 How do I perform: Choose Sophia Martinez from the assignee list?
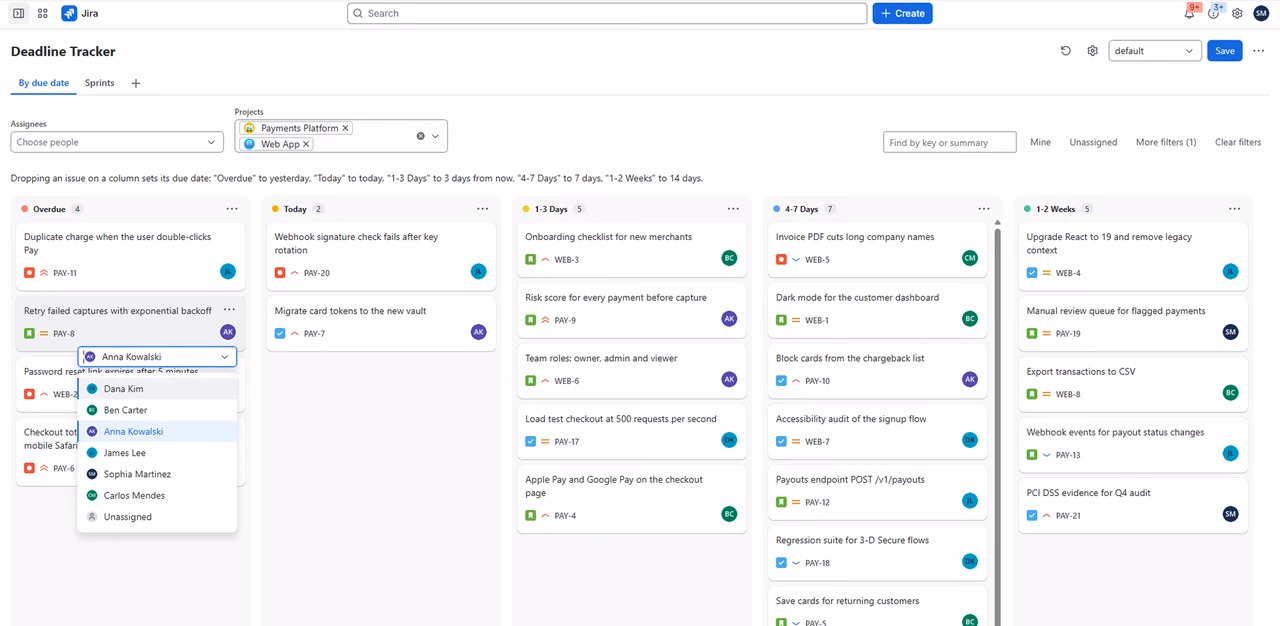pyautogui.click(x=158, y=474)
